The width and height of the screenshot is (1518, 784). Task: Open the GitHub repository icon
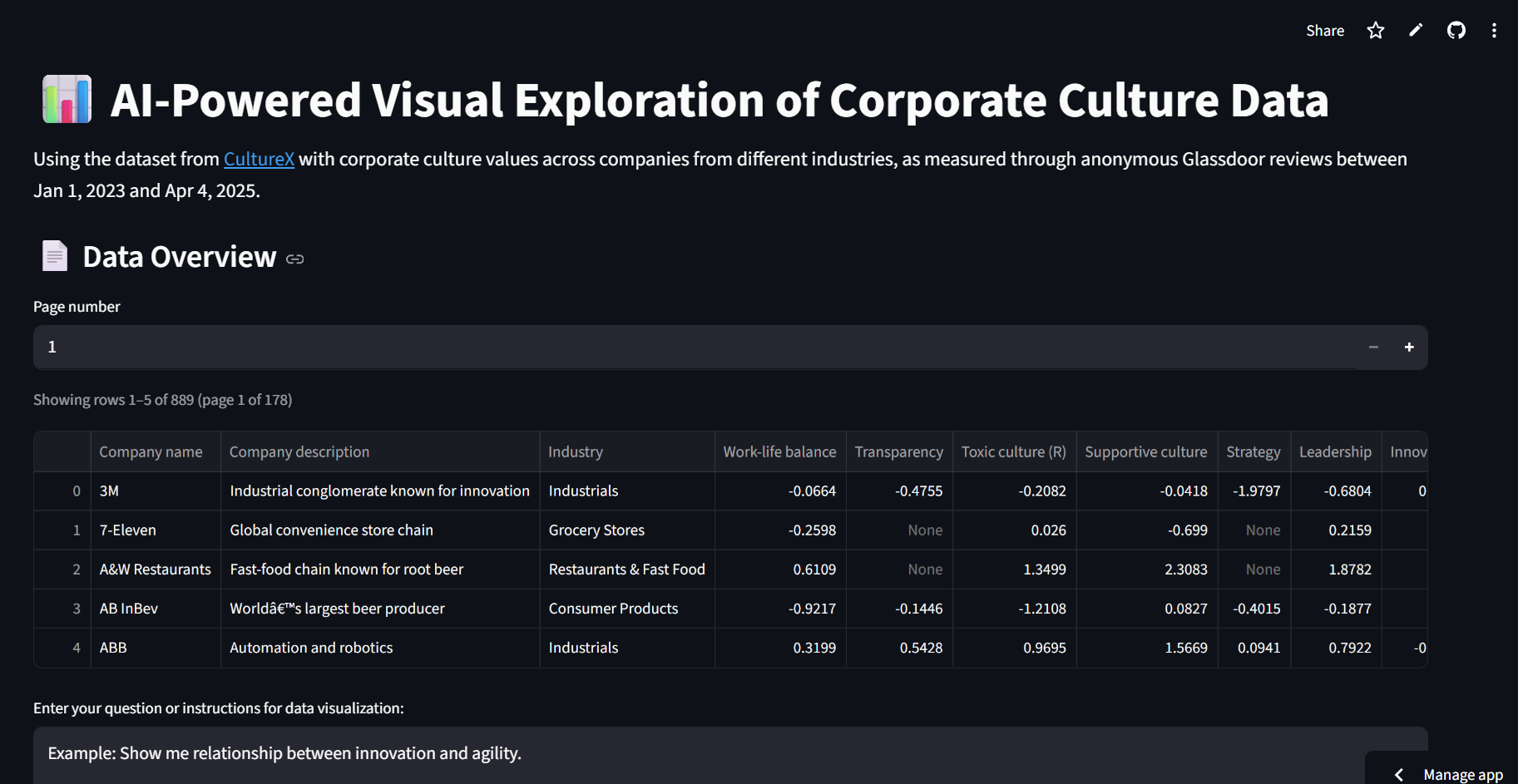click(1456, 31)
